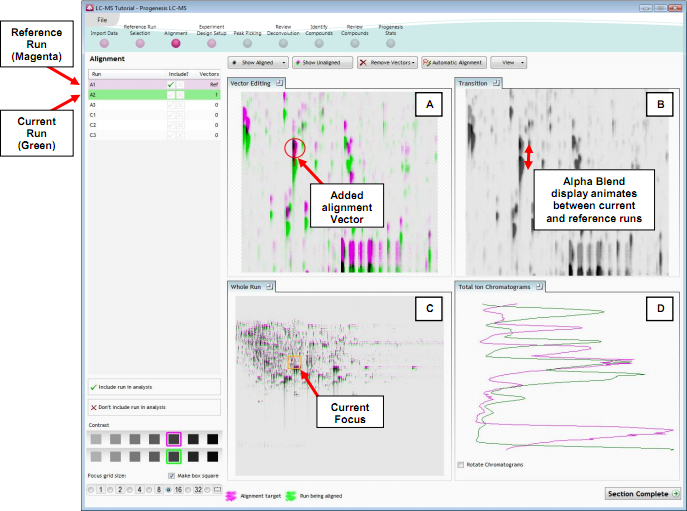Maximize the Whole Run panel
The image size is (687, 511).
tap(269, 286)
